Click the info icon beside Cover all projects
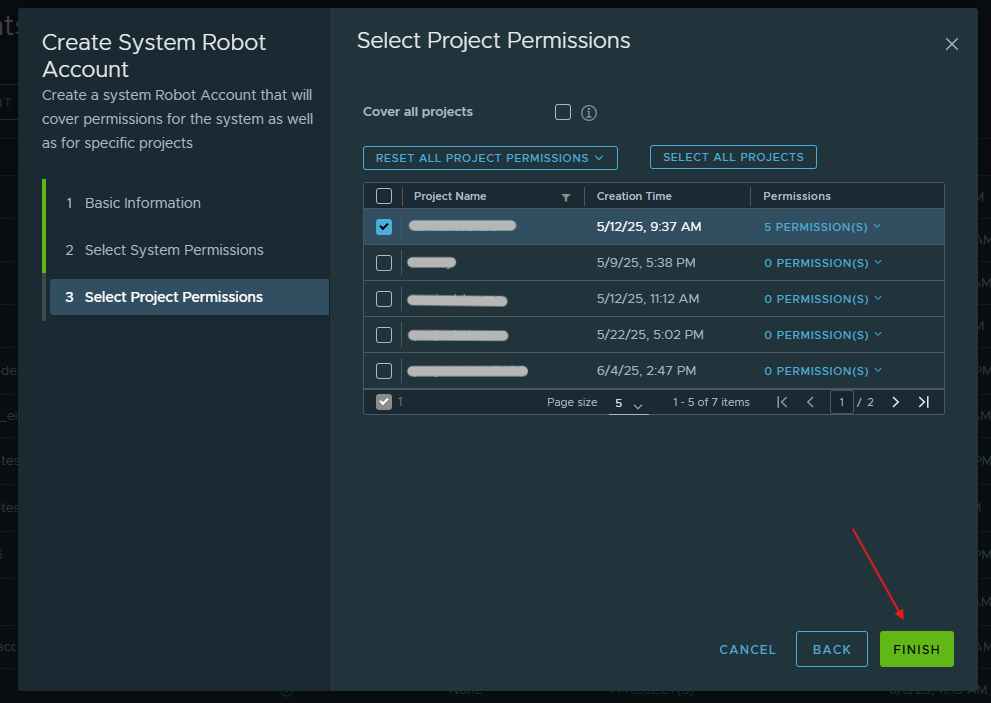The height and width of the screenshot is (703, 991). coord(589,113)
